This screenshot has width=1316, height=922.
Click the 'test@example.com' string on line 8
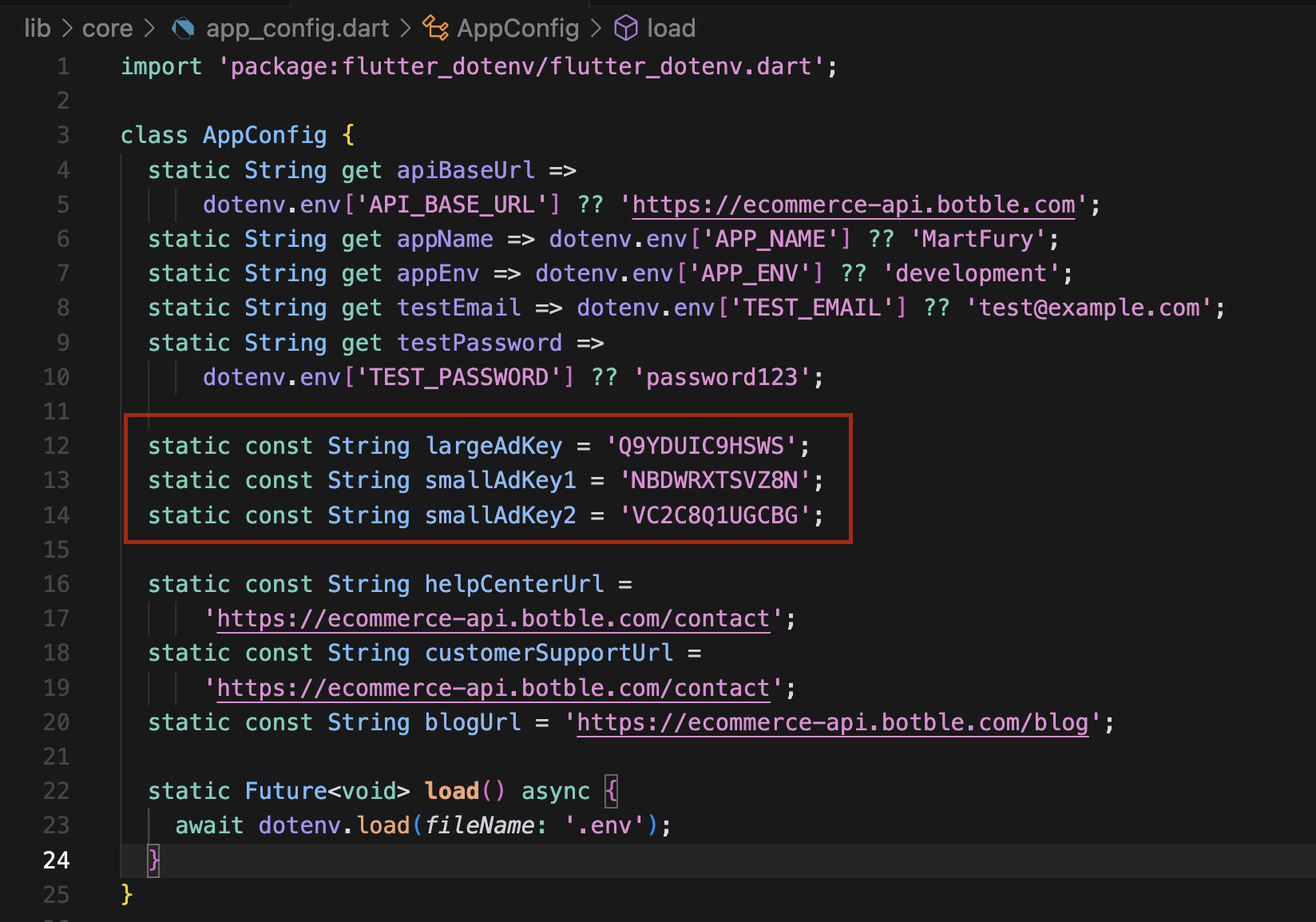1089,308
